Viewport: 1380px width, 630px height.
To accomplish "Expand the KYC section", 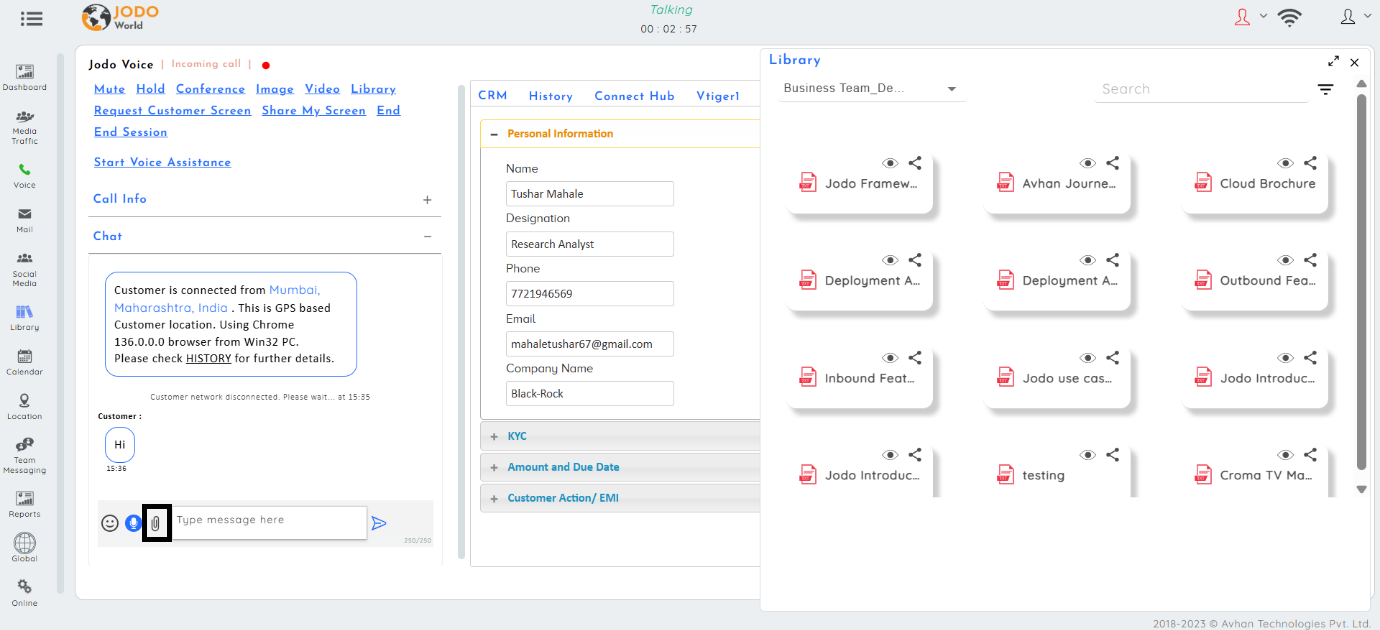I will [x=494, y=437].
